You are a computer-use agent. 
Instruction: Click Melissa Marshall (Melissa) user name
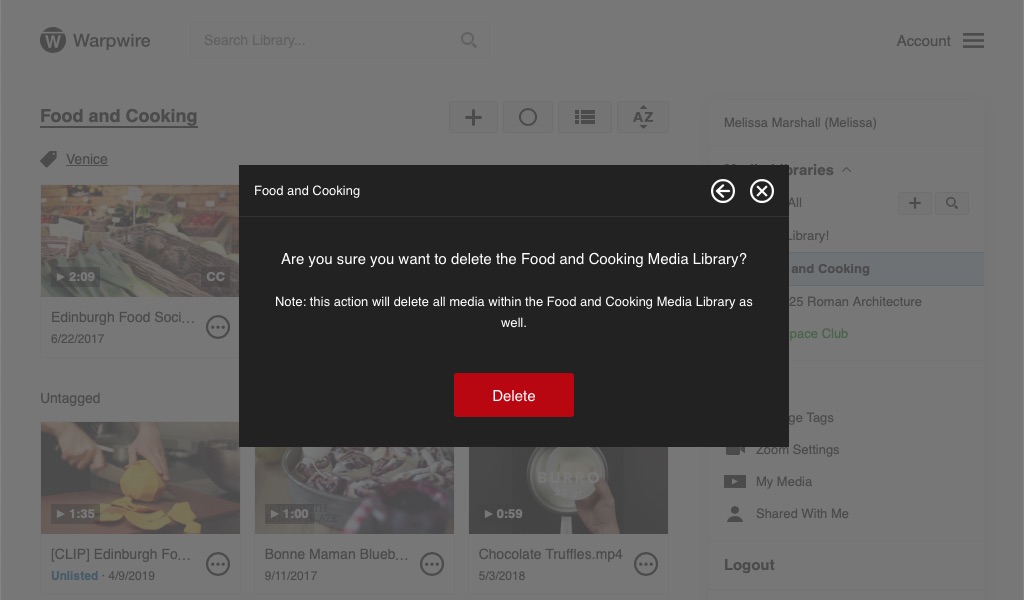click(x=800, y=123)
